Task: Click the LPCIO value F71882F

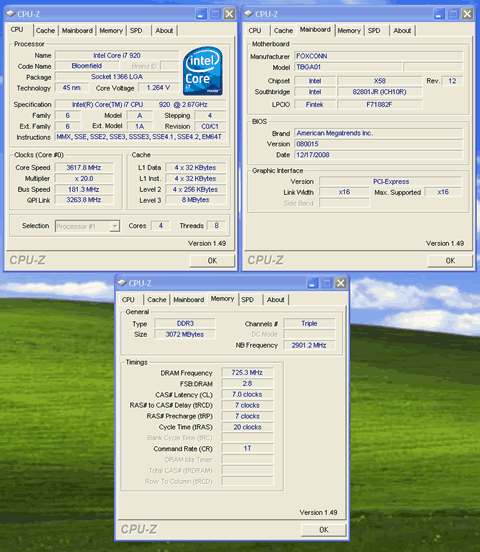Action: coord(380,105)
